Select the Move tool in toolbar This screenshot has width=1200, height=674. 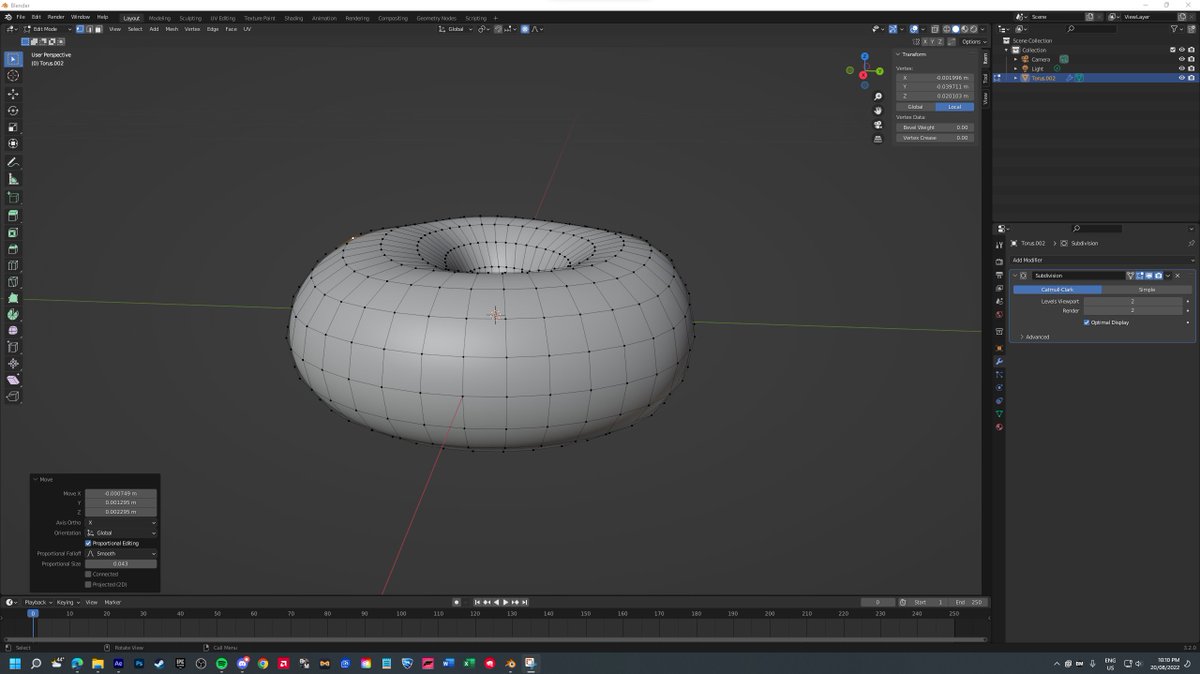[x=13, y=94]
